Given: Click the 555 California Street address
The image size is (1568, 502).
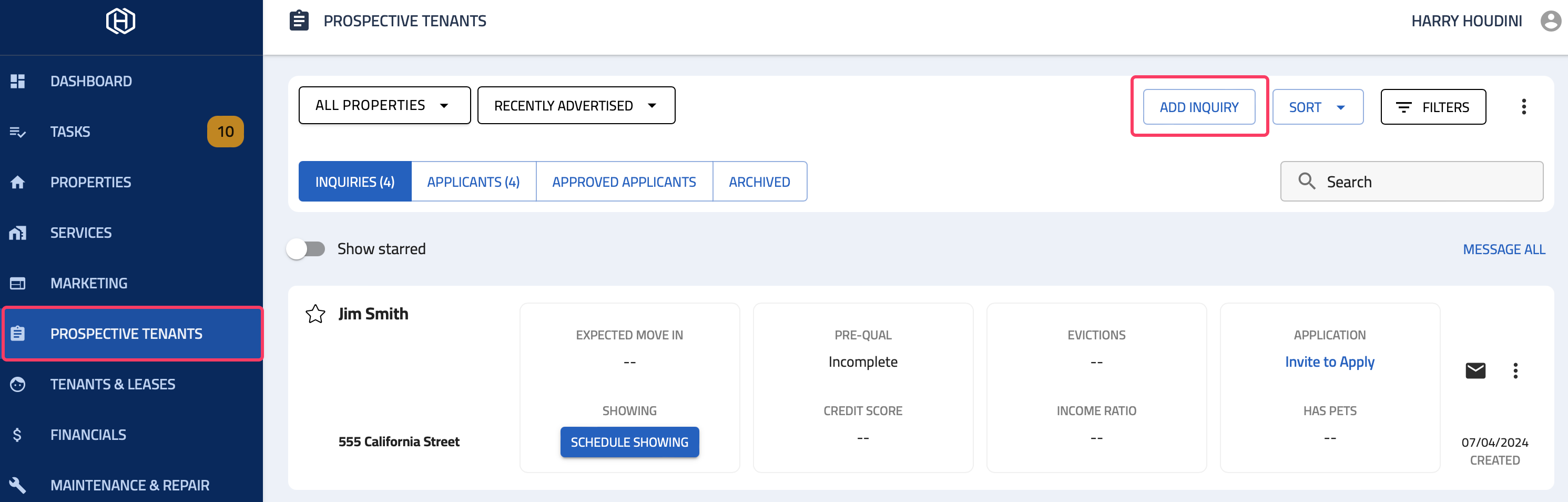Looking at the screenshot, I should pyautogui.click(x=399, y=441).
